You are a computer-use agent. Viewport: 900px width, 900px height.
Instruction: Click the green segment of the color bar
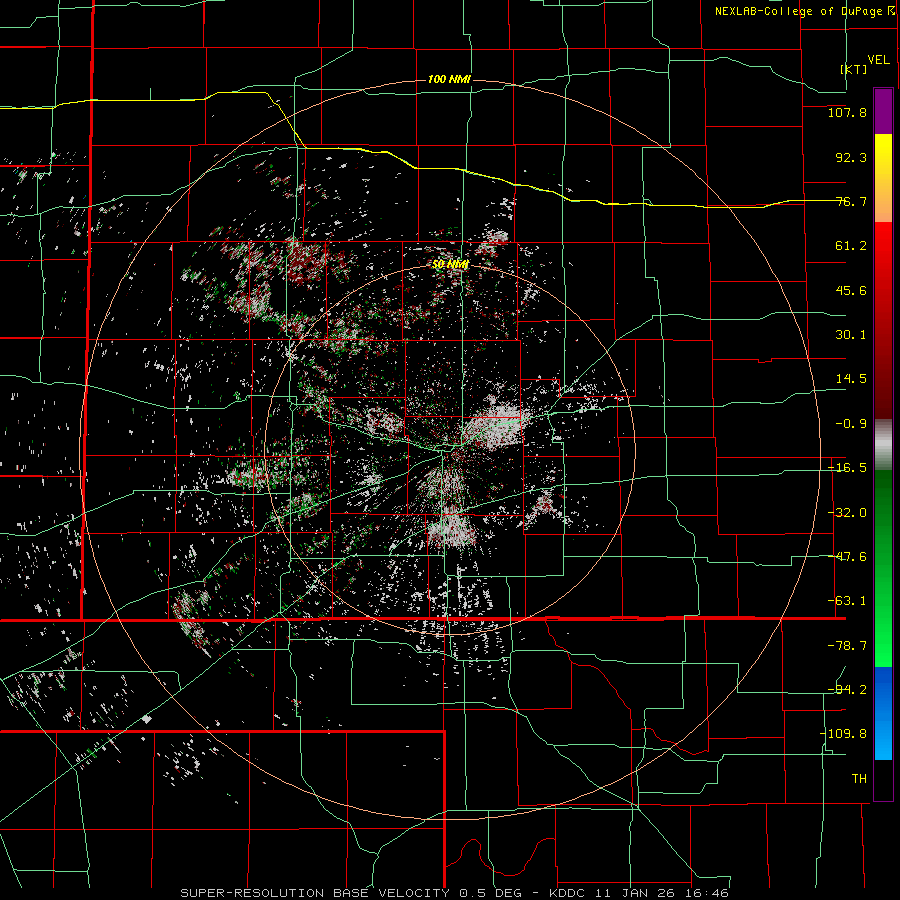pyautogui.click(x=883, y=568)
